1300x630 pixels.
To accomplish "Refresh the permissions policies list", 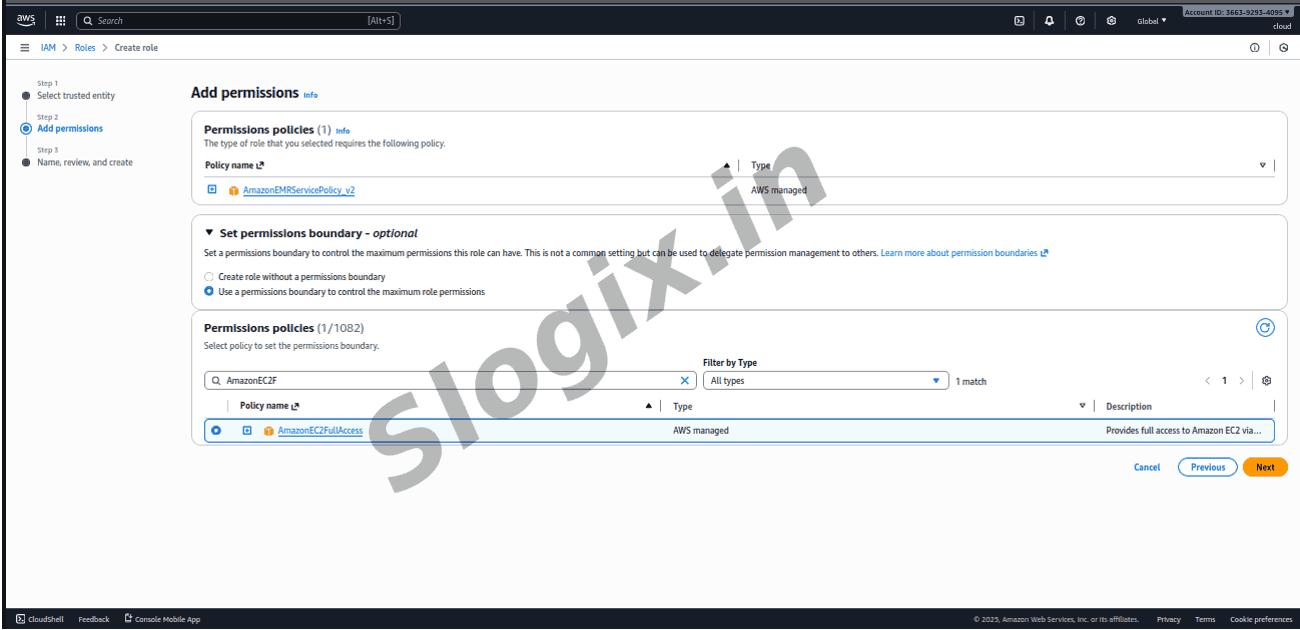I will tap(1265, 328).
